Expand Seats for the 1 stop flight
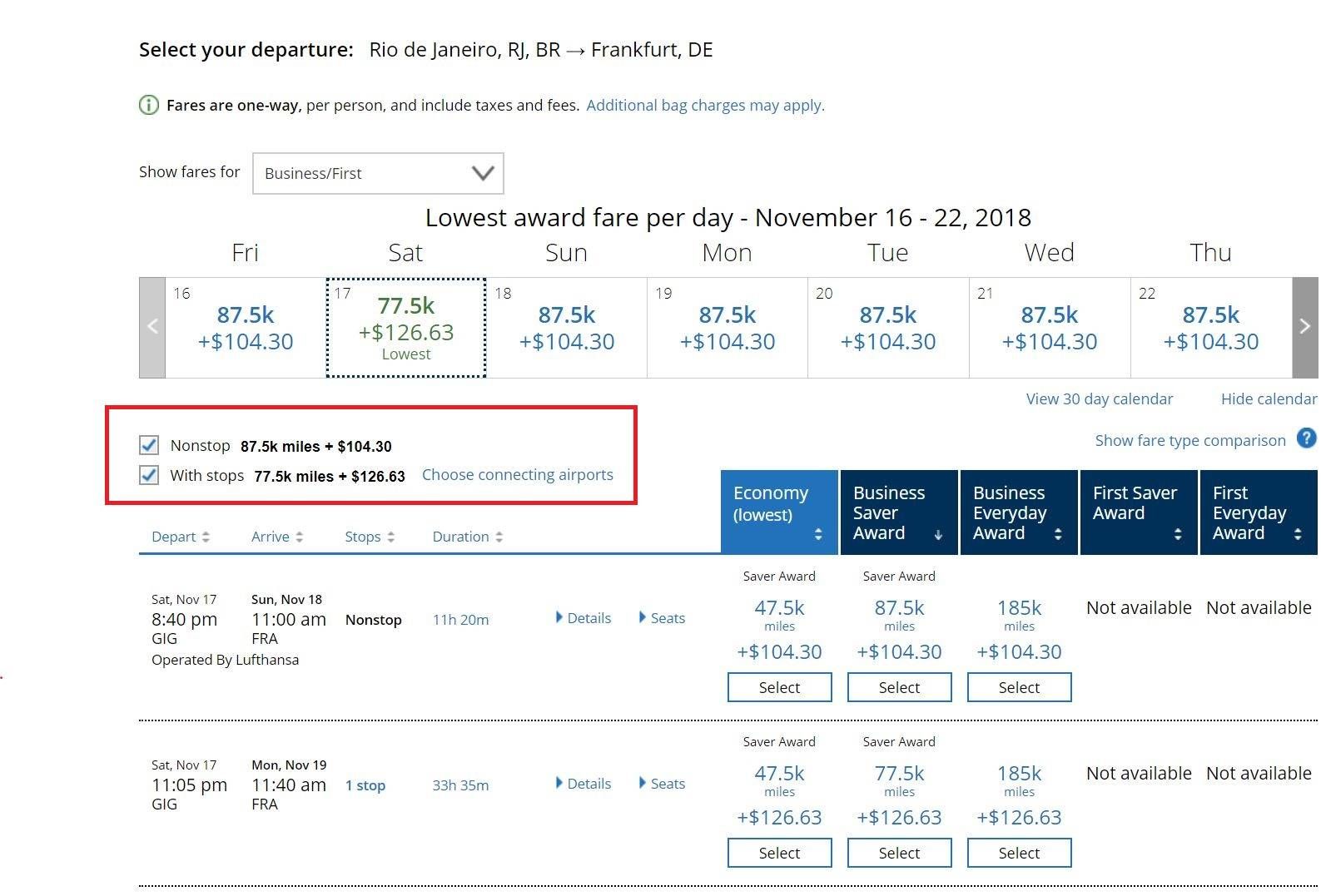Viewport: 1321px width, 896px height. [x=663, y=784]
